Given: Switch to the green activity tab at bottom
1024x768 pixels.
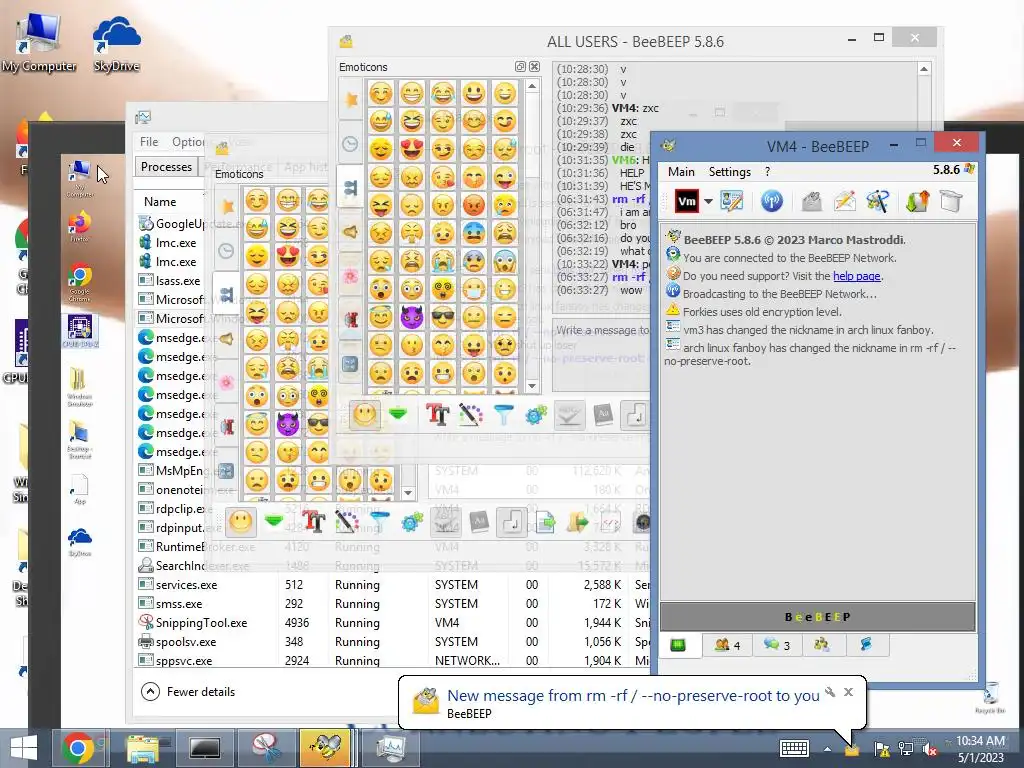Looking at the screenshot, I should coord(678,645).
